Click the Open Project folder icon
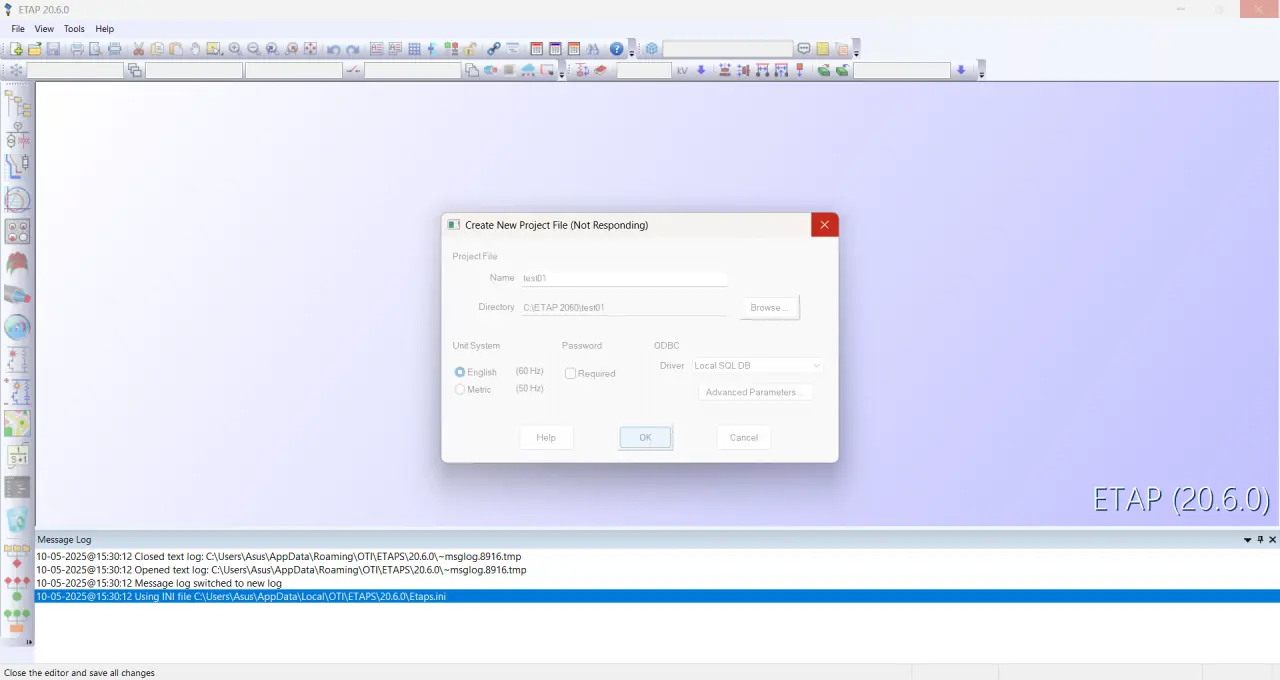1280x680 pixels. 34,49
